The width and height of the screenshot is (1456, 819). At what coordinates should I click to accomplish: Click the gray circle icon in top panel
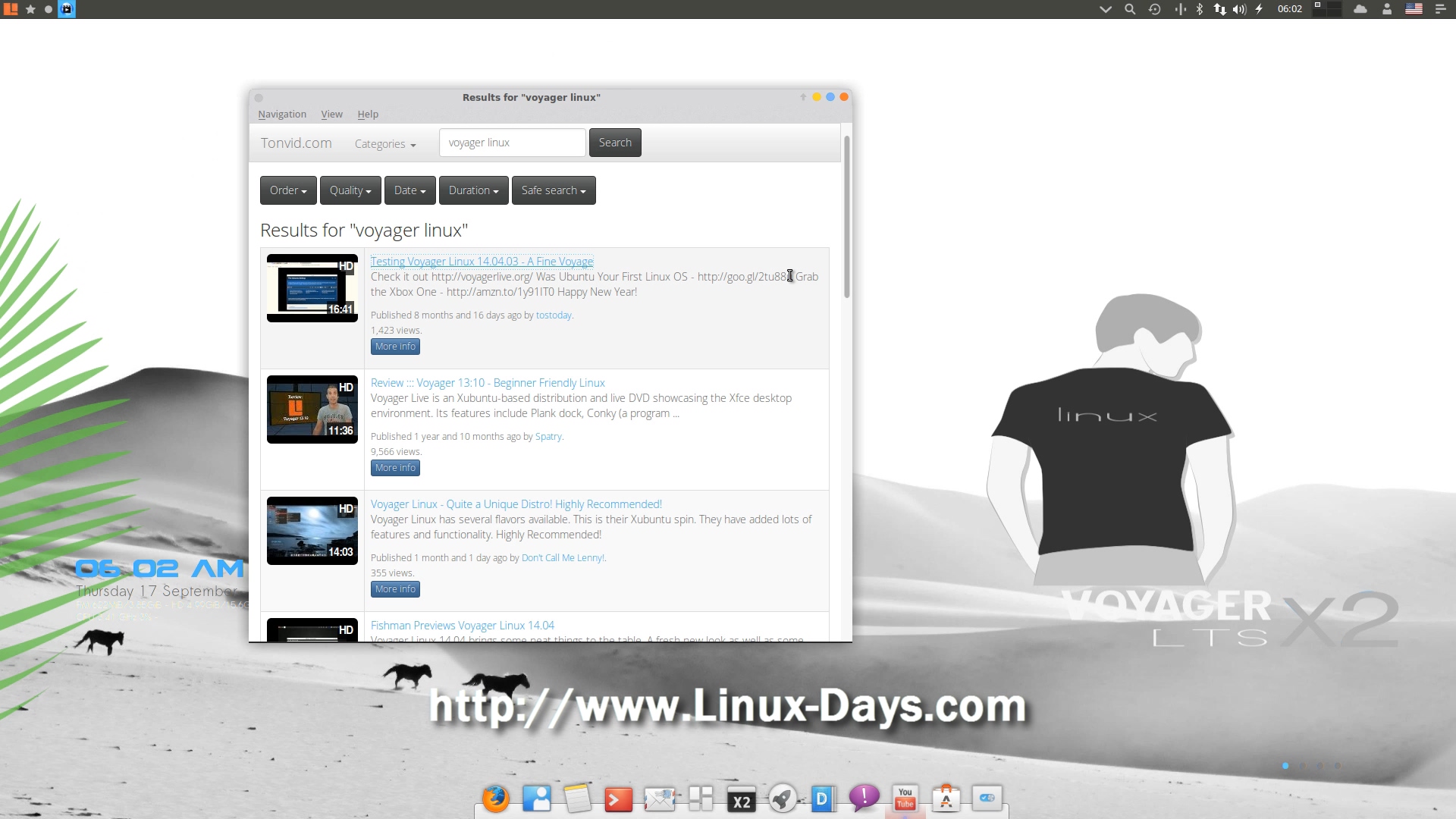49,9
